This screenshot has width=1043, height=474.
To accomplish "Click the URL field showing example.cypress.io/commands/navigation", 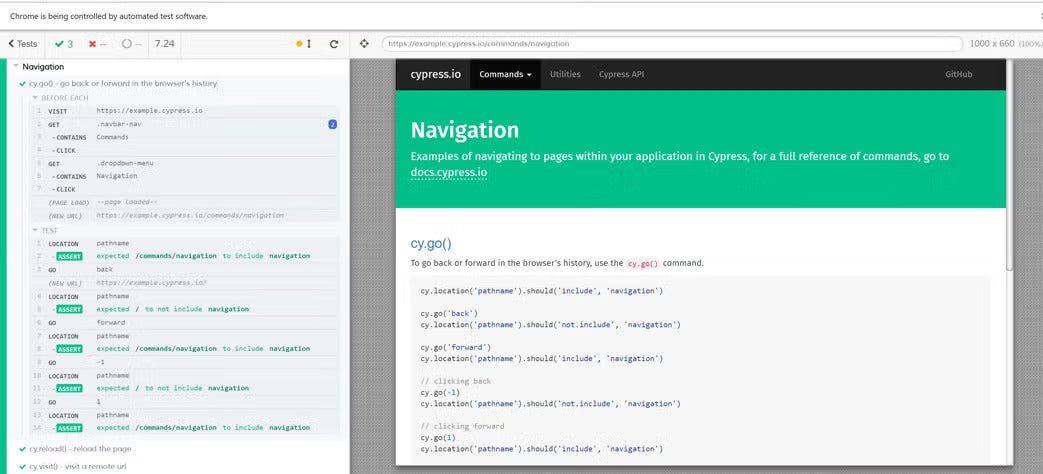I will tap(672, 44).
